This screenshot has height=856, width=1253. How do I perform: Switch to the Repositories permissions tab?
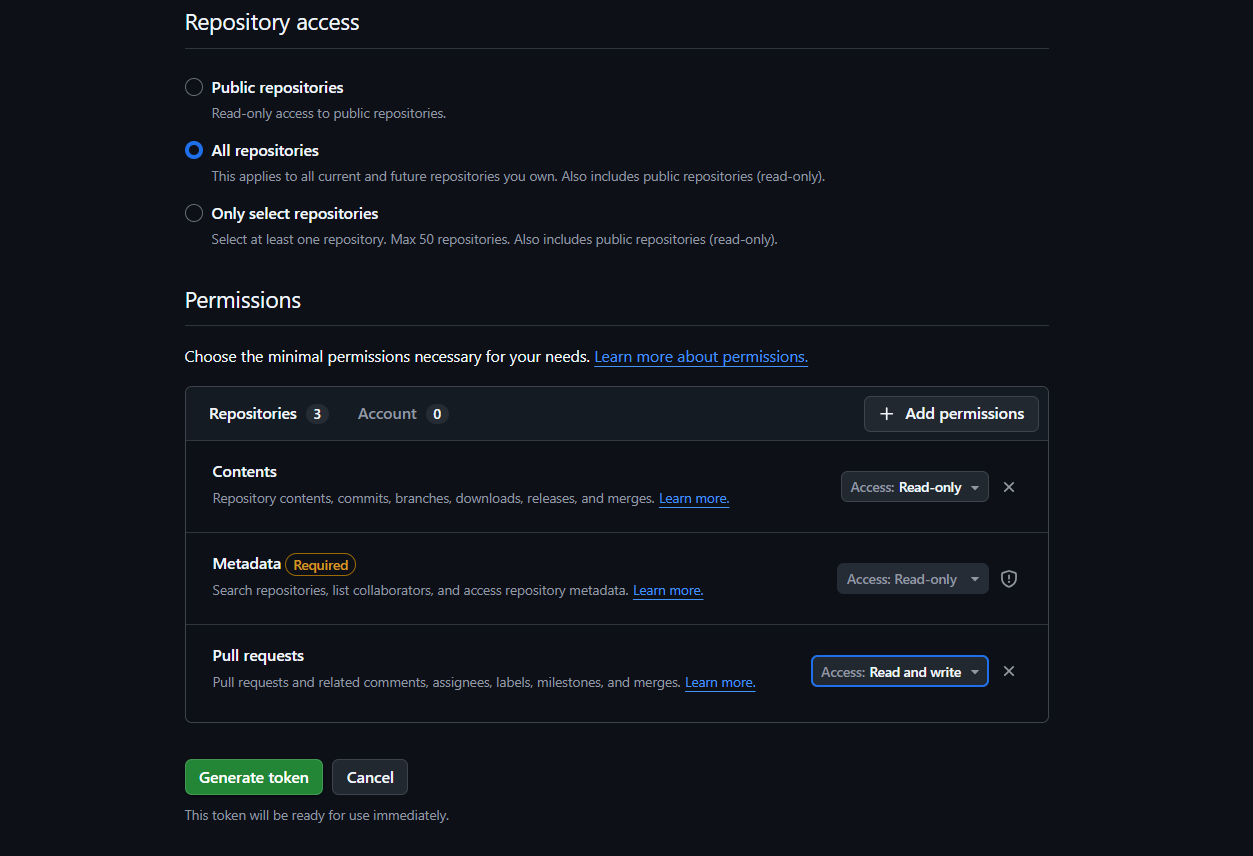click(x=253, y=414)
